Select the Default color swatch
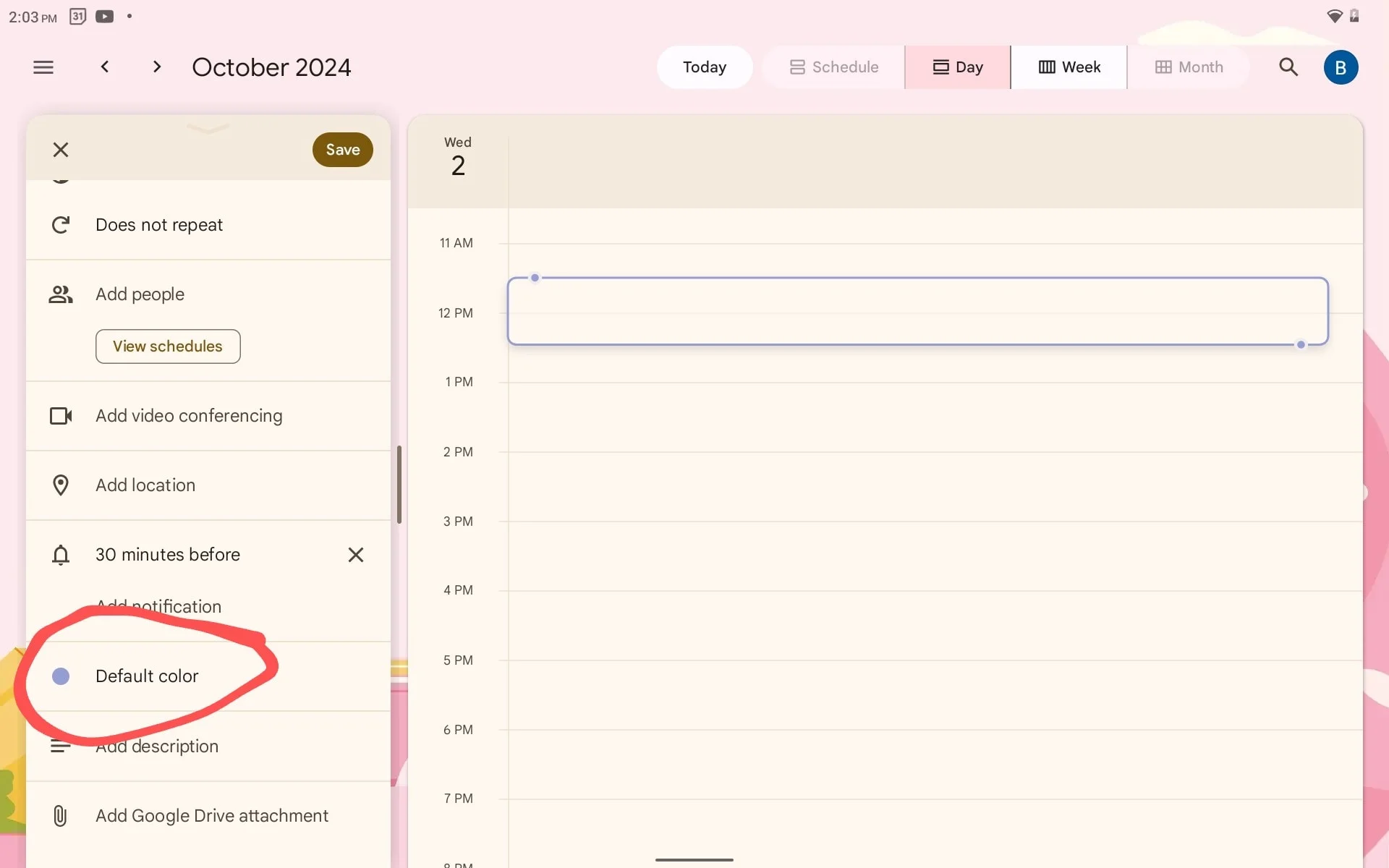Image resolution: width=1389 pixels, height=868 pixels. tap(60, 676)
